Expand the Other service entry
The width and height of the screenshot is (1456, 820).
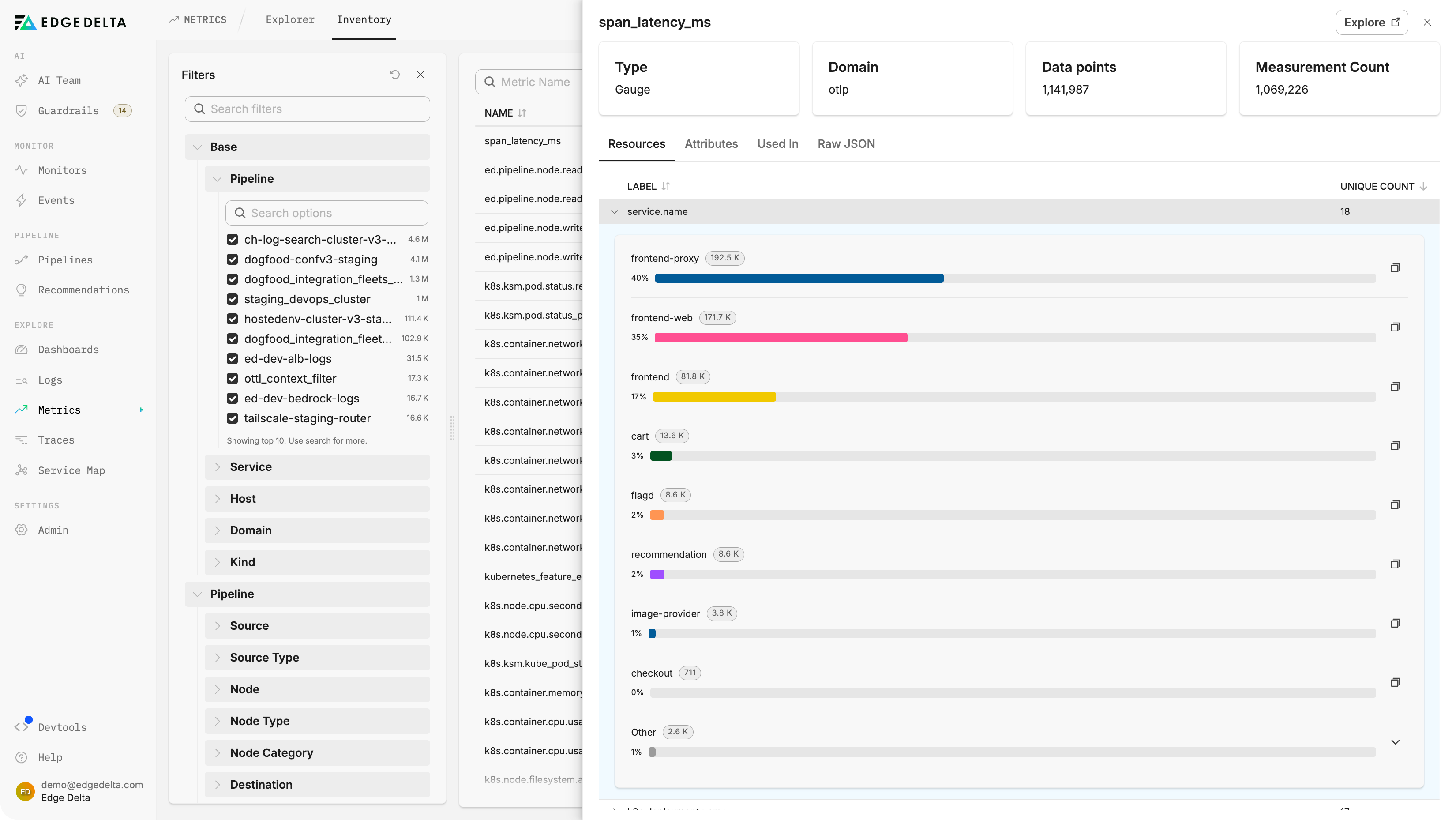pos(1395,742)
